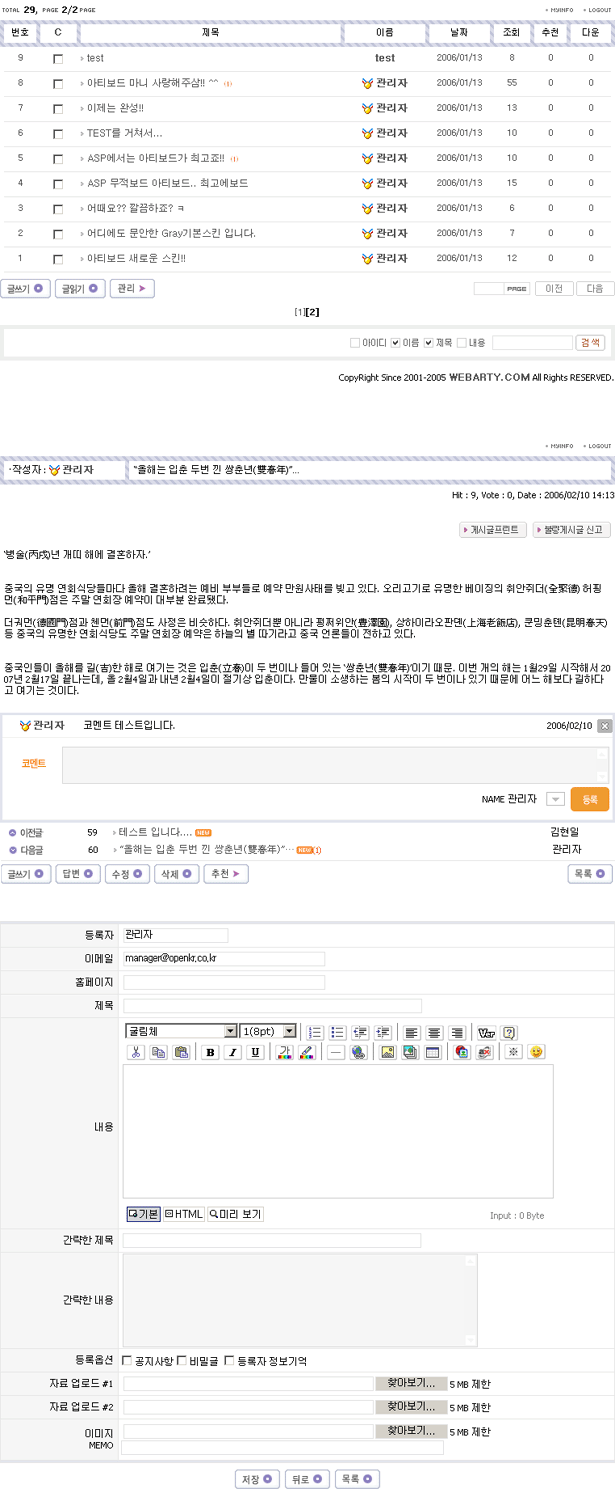
Task: Insert a numbered list
Action: tap(314, 1032)
